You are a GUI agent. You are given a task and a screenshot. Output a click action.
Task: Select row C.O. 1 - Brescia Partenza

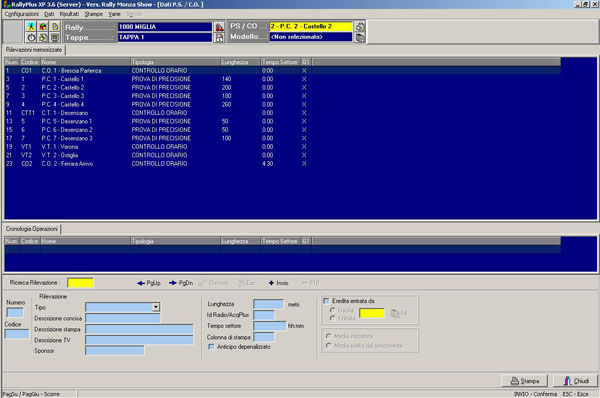click(283, 71)
